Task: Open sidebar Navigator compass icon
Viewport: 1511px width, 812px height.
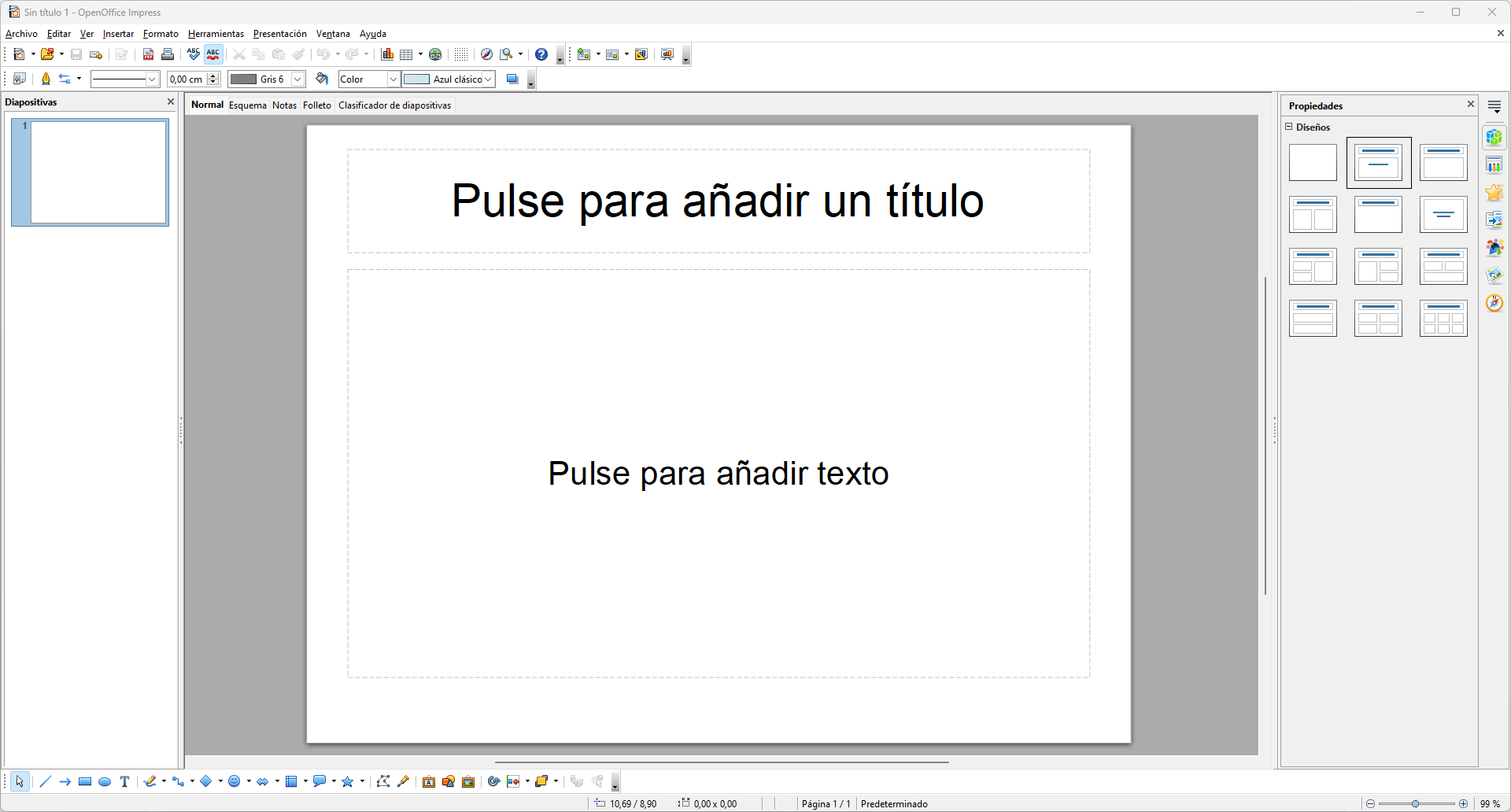Action: pos(1494,303)
